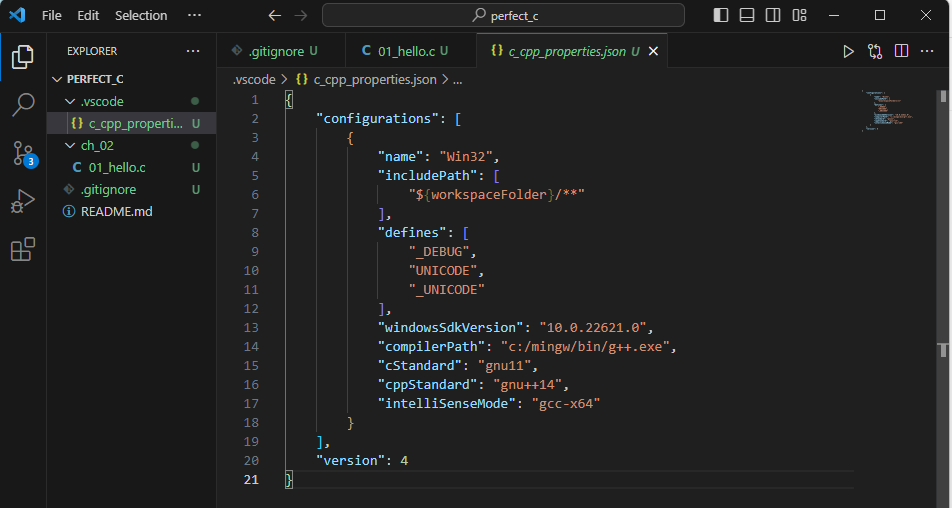Collapse the .vscode folder
Viewport: 952px width, 508px height.
point(70,101)
